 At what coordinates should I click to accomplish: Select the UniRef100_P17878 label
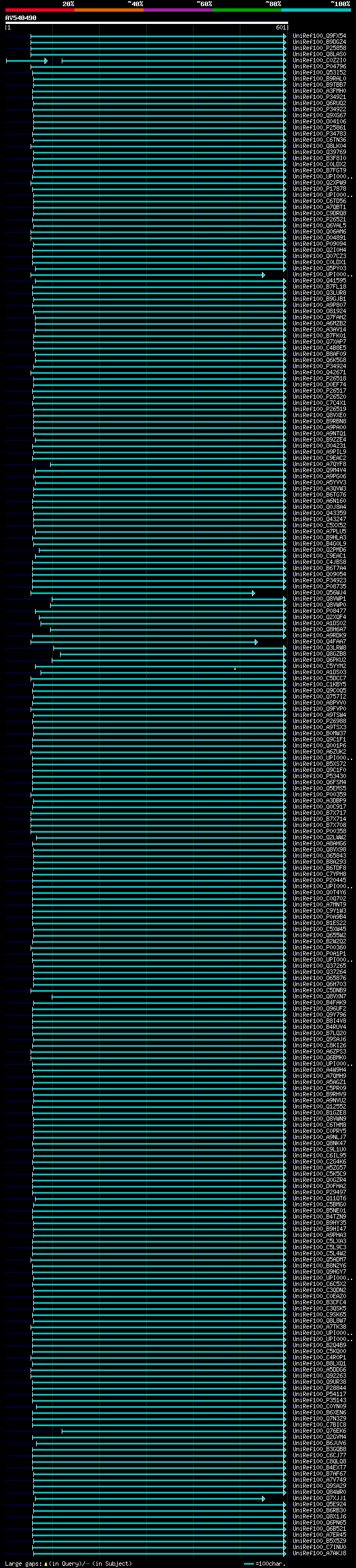pos(319,189)
